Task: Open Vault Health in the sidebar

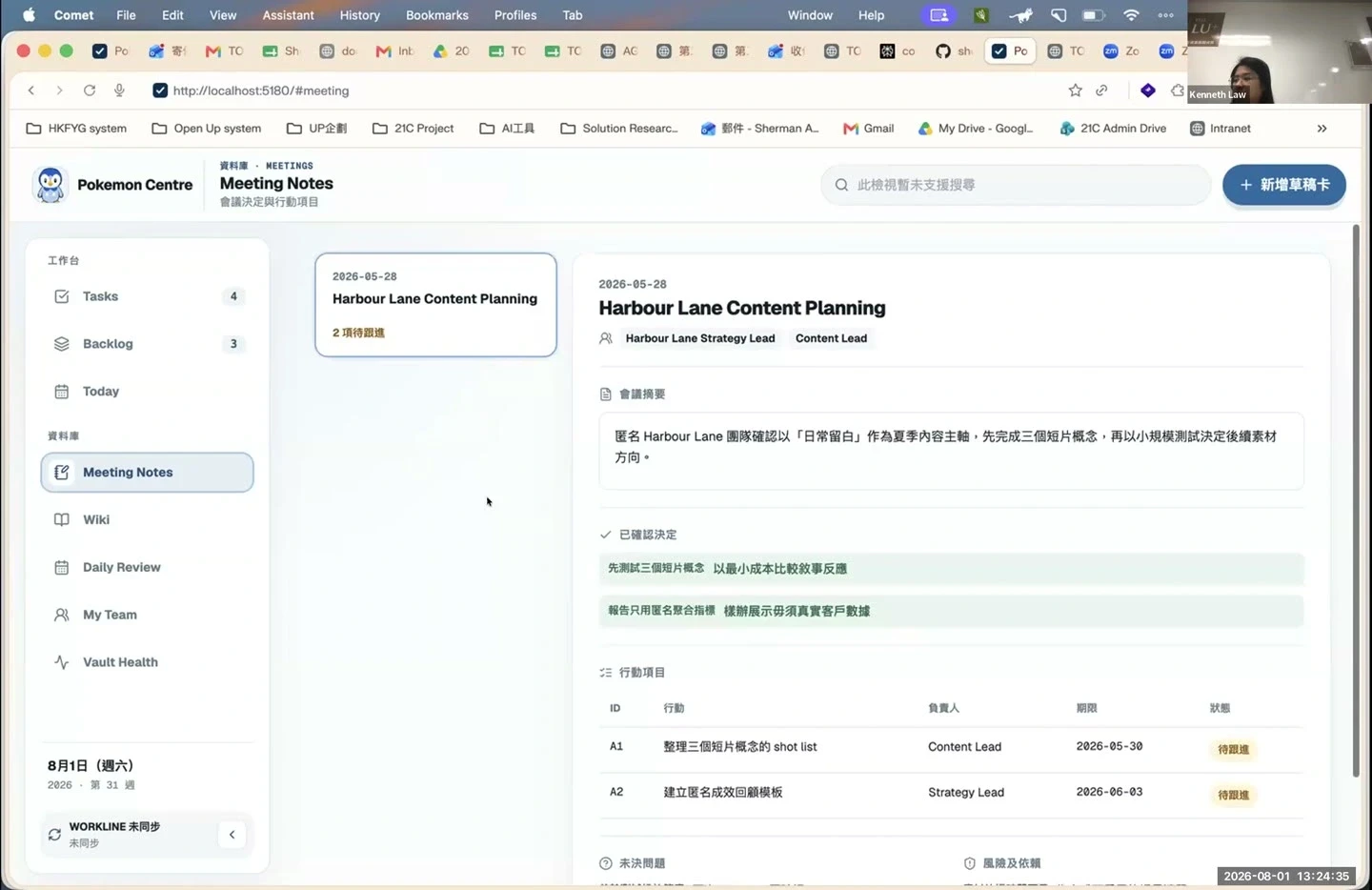Action: click(148, 662)
